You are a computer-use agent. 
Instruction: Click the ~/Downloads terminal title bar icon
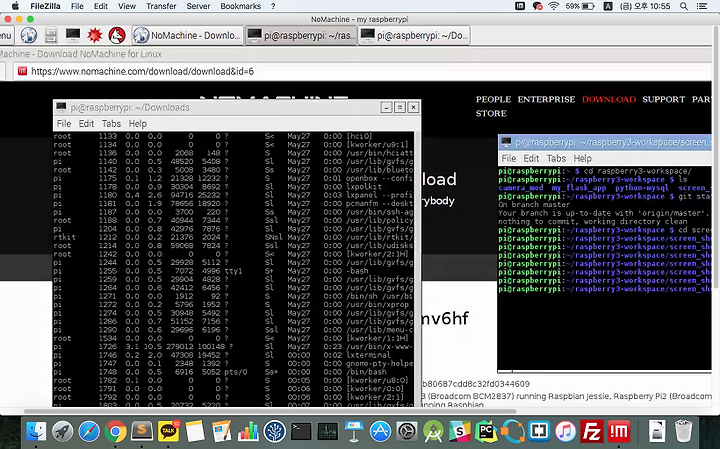pyautogui.click(x=61, y=107)
